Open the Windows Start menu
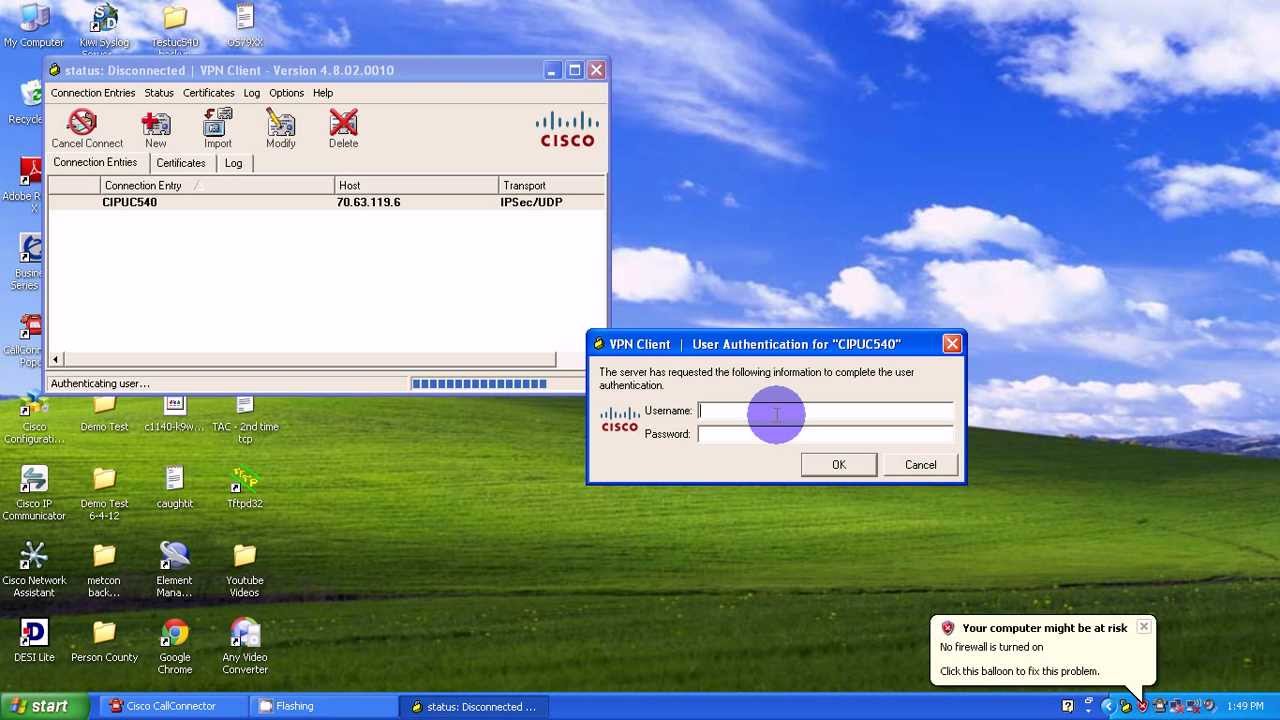1280x720 pixels. click(x=43, y=706)
